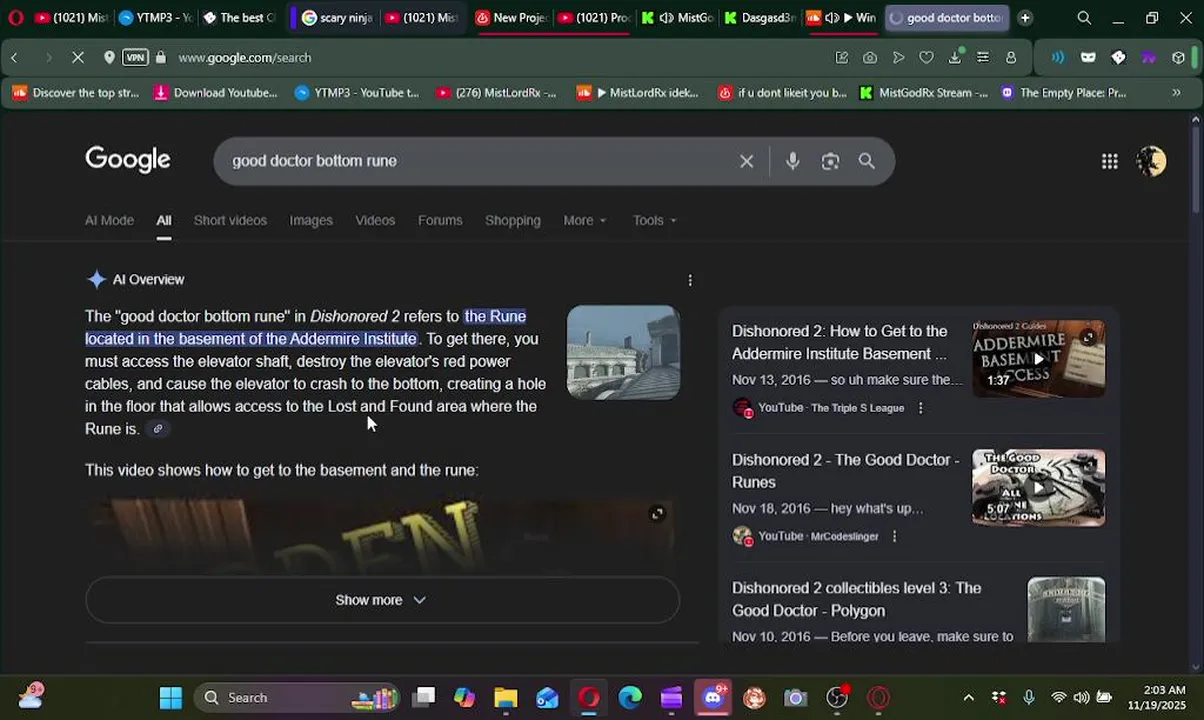Expand AI Overview with Show more

(x=382, y=600)
